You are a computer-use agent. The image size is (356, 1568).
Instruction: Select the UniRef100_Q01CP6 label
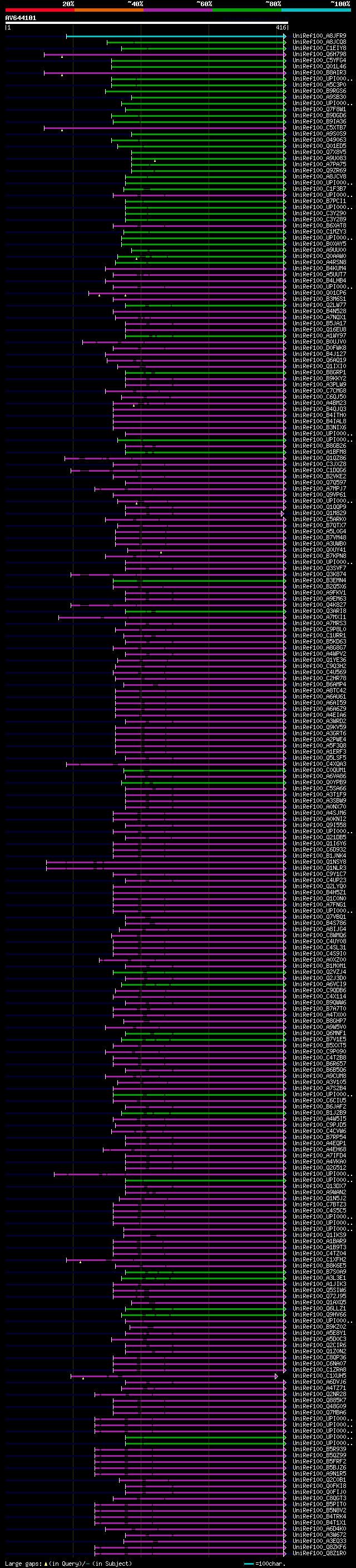[319, 293]
